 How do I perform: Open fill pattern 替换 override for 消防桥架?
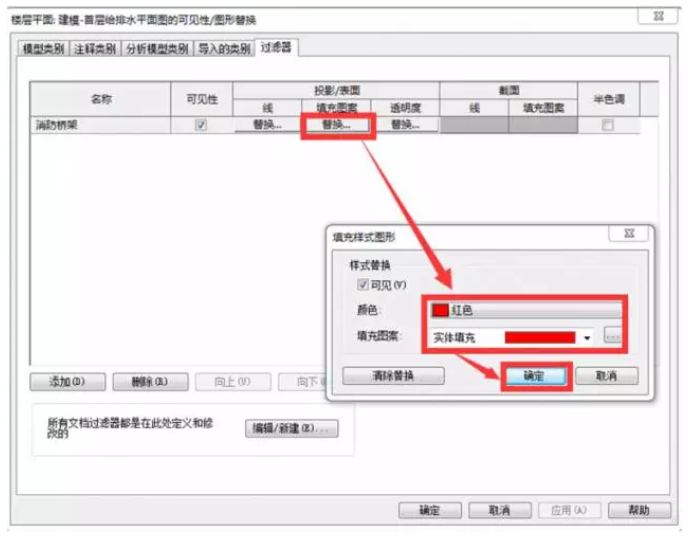click(x=337, y=125)
